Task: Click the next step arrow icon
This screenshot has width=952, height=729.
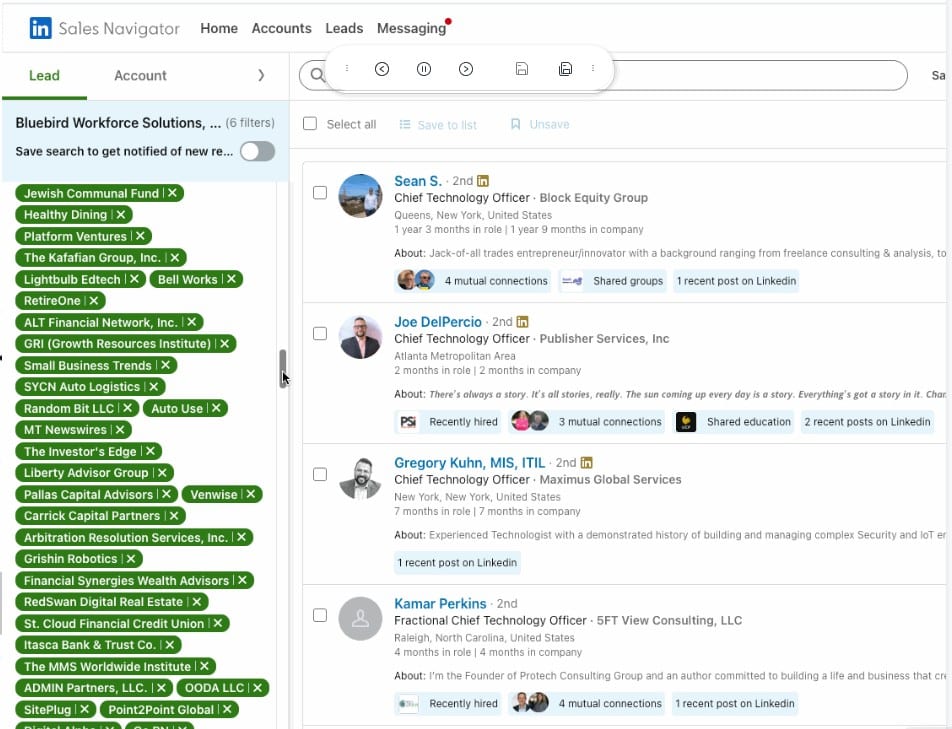Action: tap(465, 68)
